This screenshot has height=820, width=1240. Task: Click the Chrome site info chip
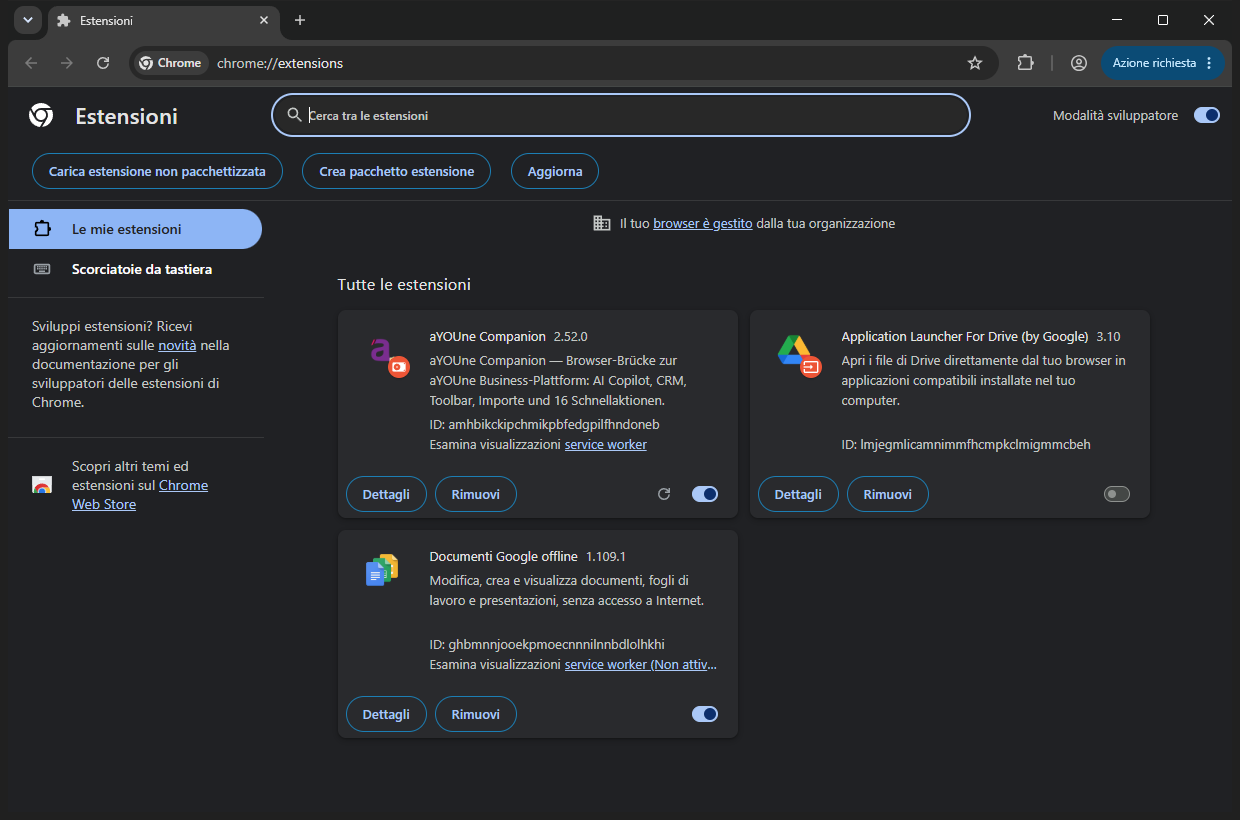coord(171,63)
